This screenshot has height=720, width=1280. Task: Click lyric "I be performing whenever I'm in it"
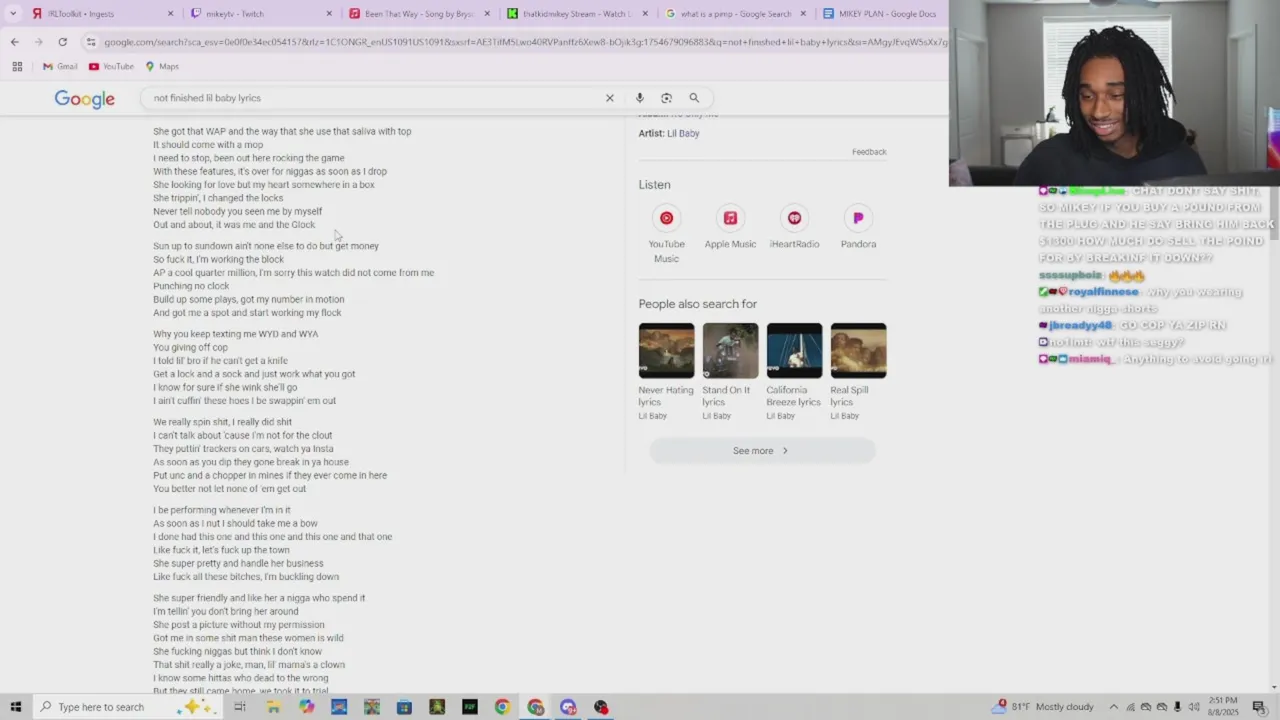tap(222, 510)
